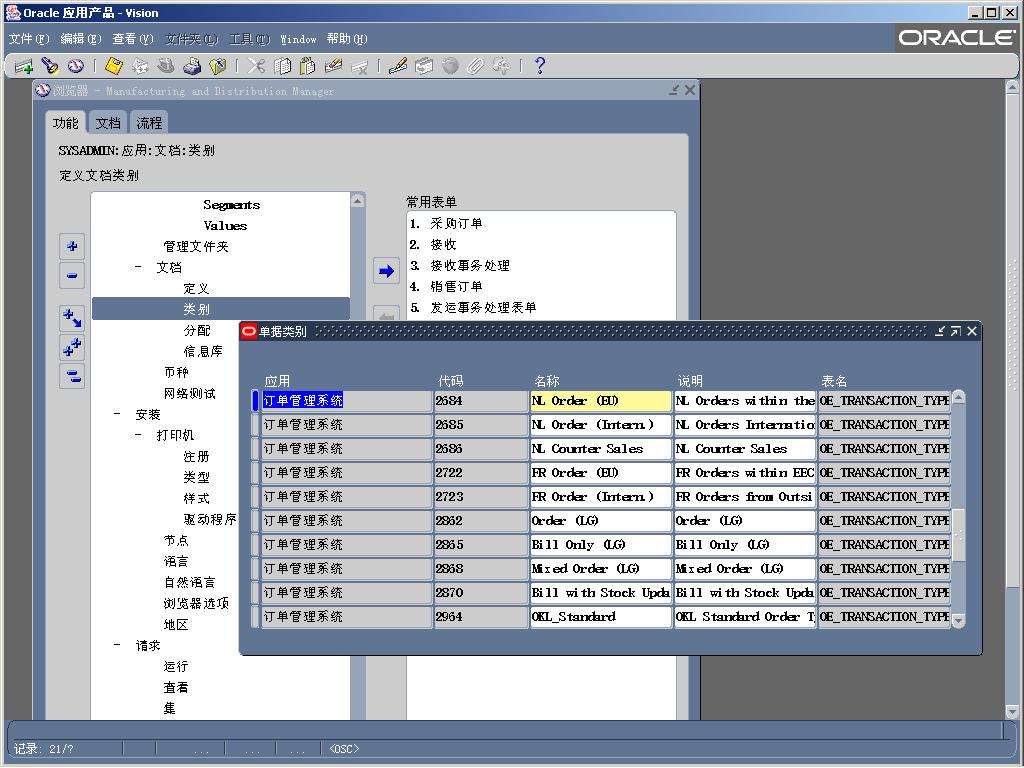Click the name field NL Counter Sales
Image resolution: width=1024 pixels, height=768 pixels.
pyautogui.click(x=601, y=449)
